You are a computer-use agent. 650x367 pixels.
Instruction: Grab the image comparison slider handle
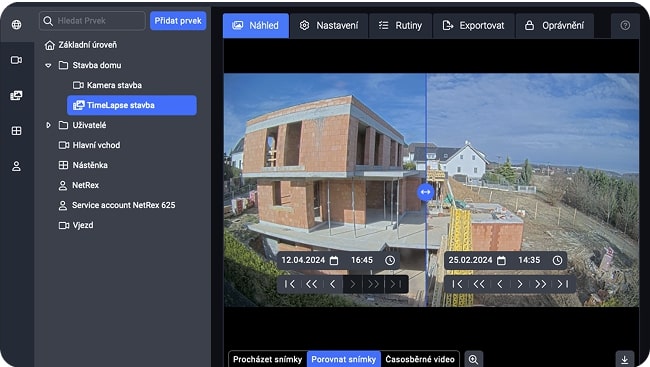pos(425,192)
